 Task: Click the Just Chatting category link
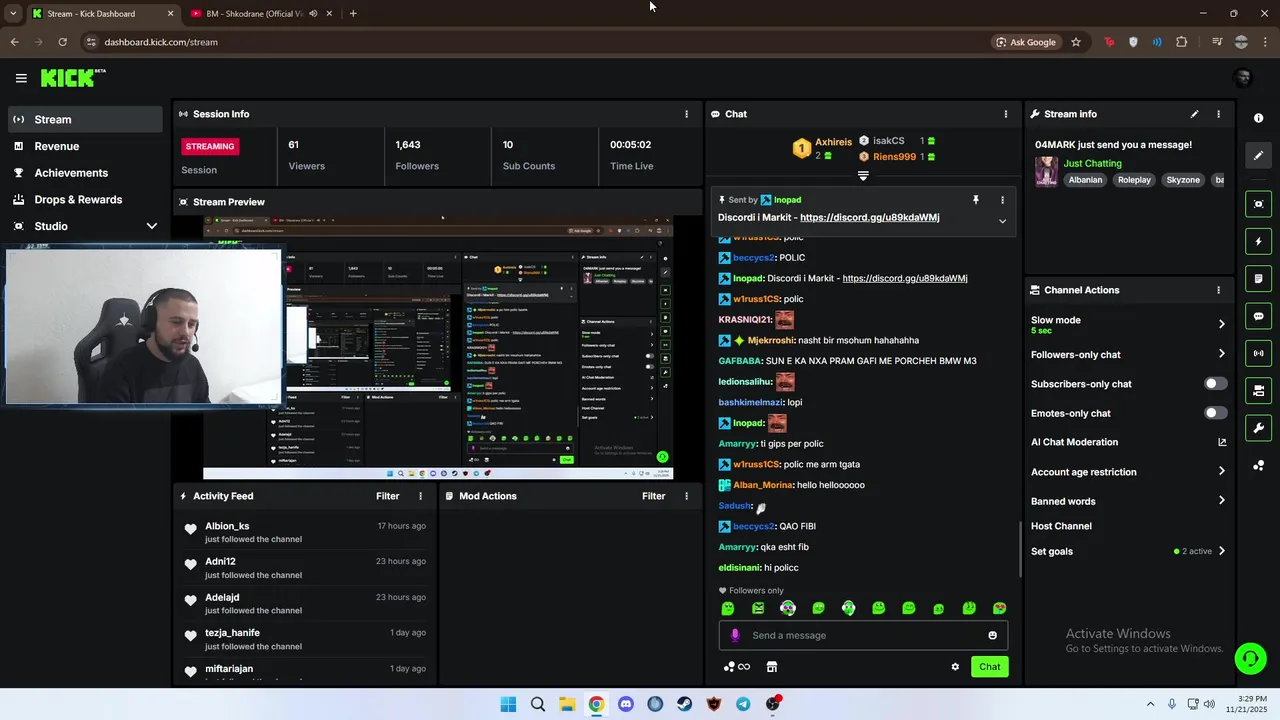(x=1092, y=163)
